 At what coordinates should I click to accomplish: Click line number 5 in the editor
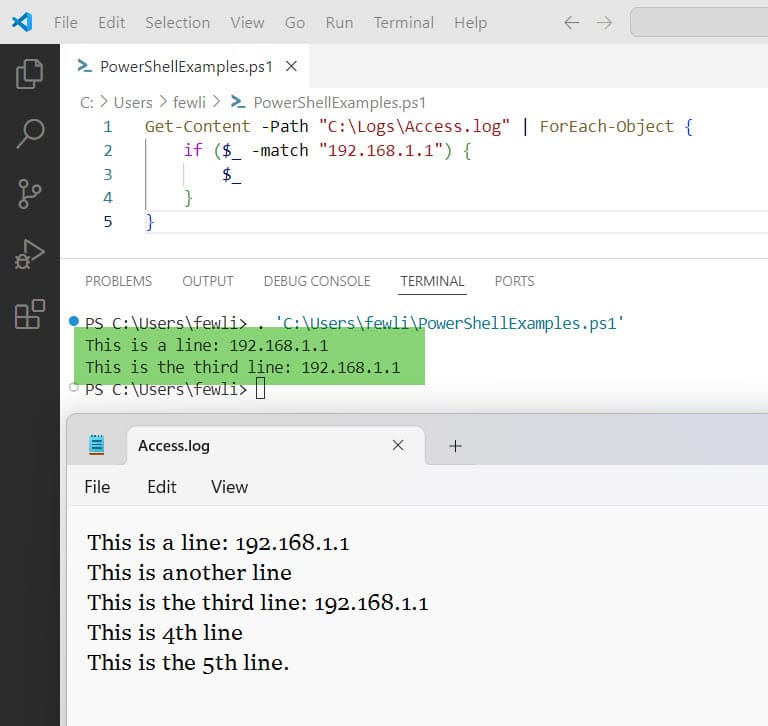click(x=108, y=222)
